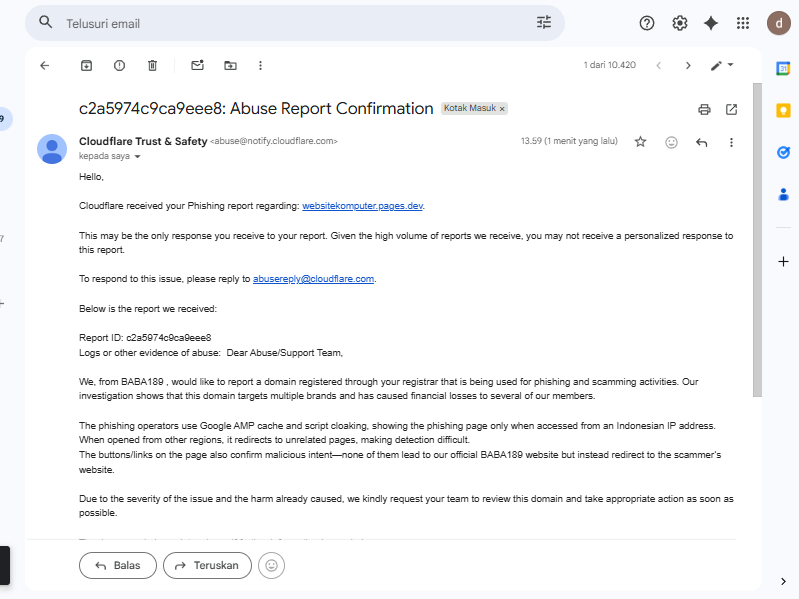Add emoji reaction in message header
This screenshot has height=599, width=799.
click(672, 142)
